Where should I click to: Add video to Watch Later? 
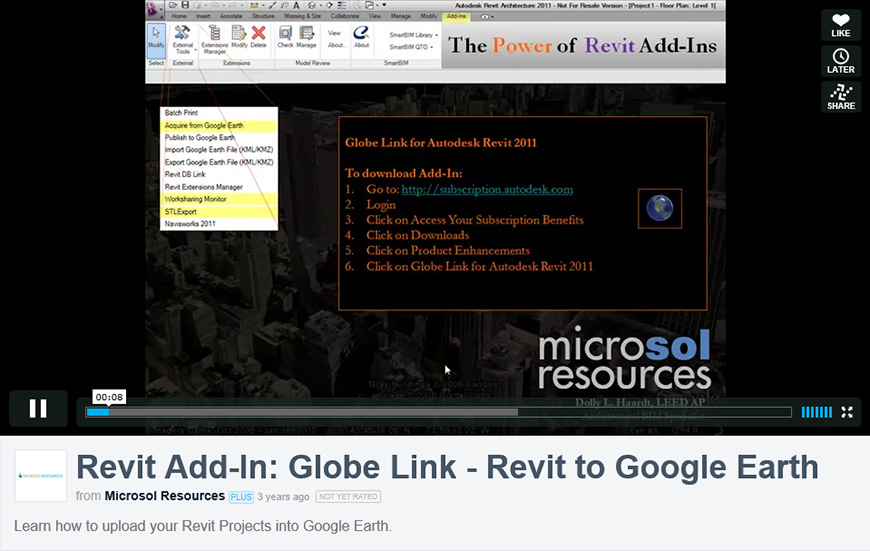[841, 61]
